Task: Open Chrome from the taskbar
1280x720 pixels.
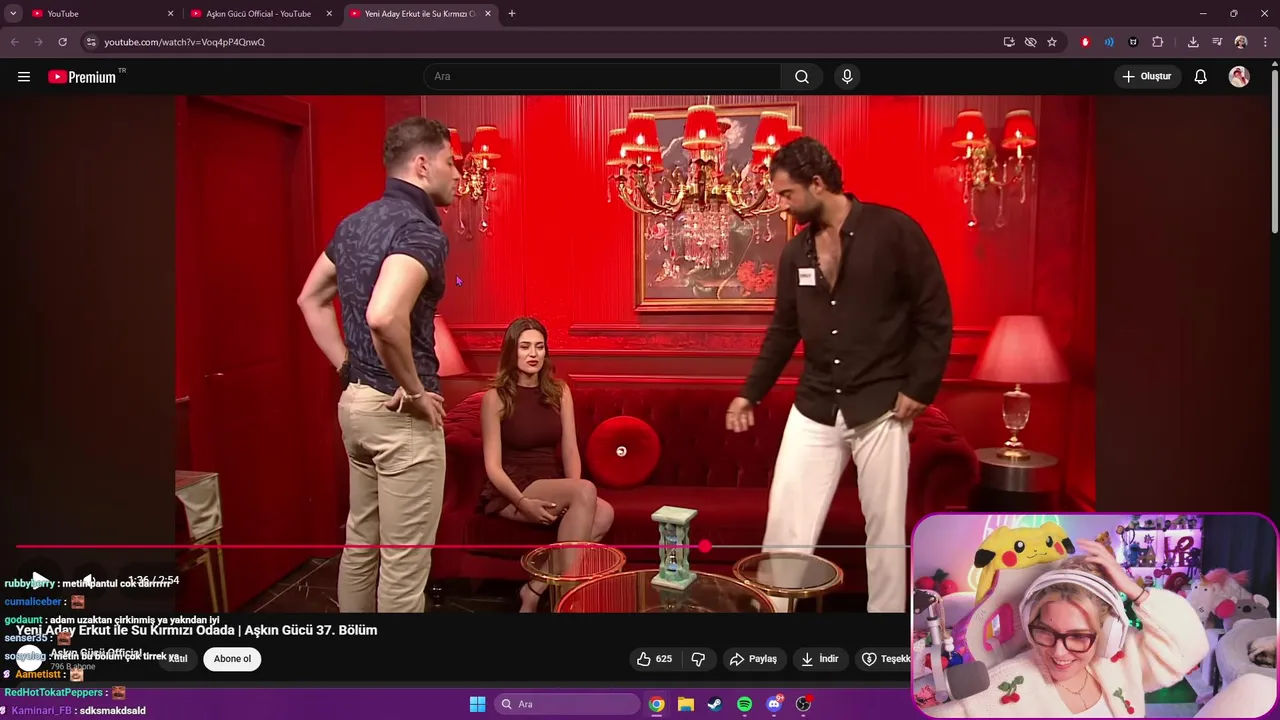Action: pyautogui.click(x=656, y=704)
